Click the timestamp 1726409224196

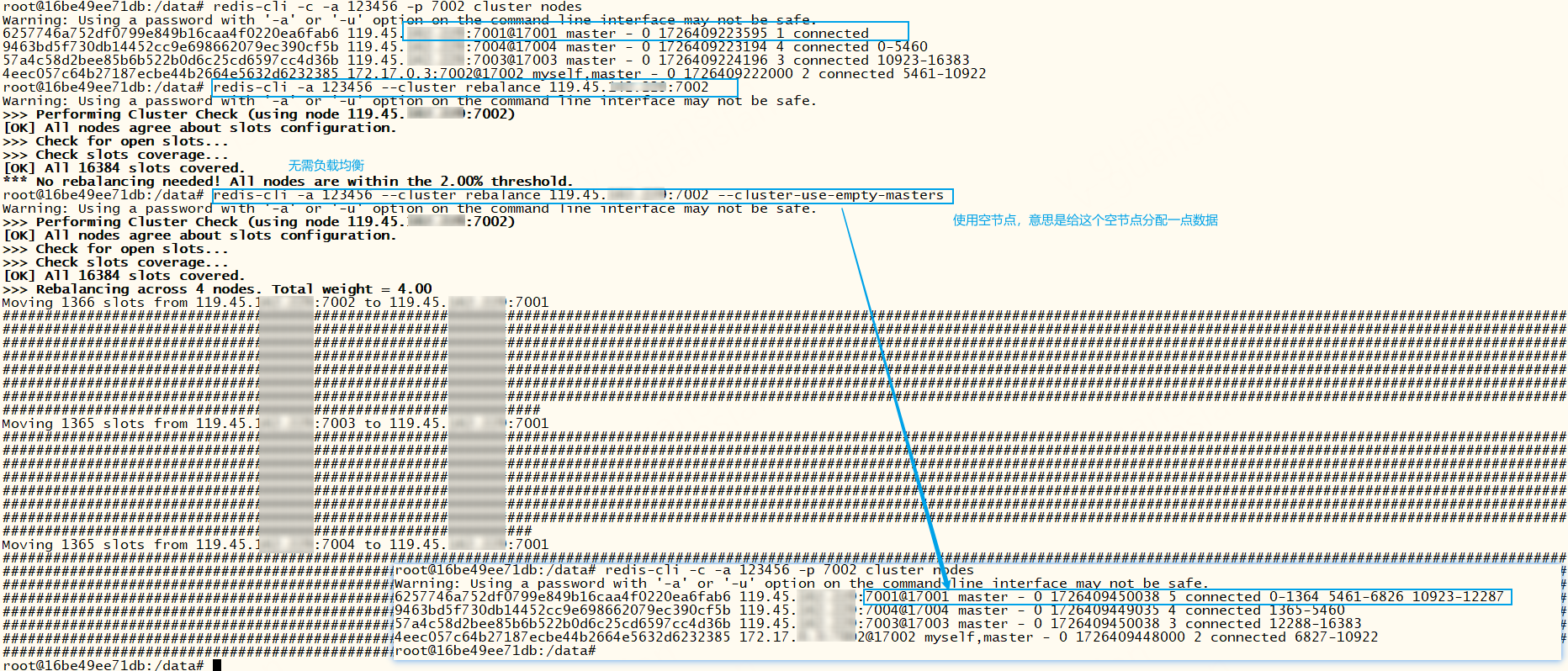[712, 61]
